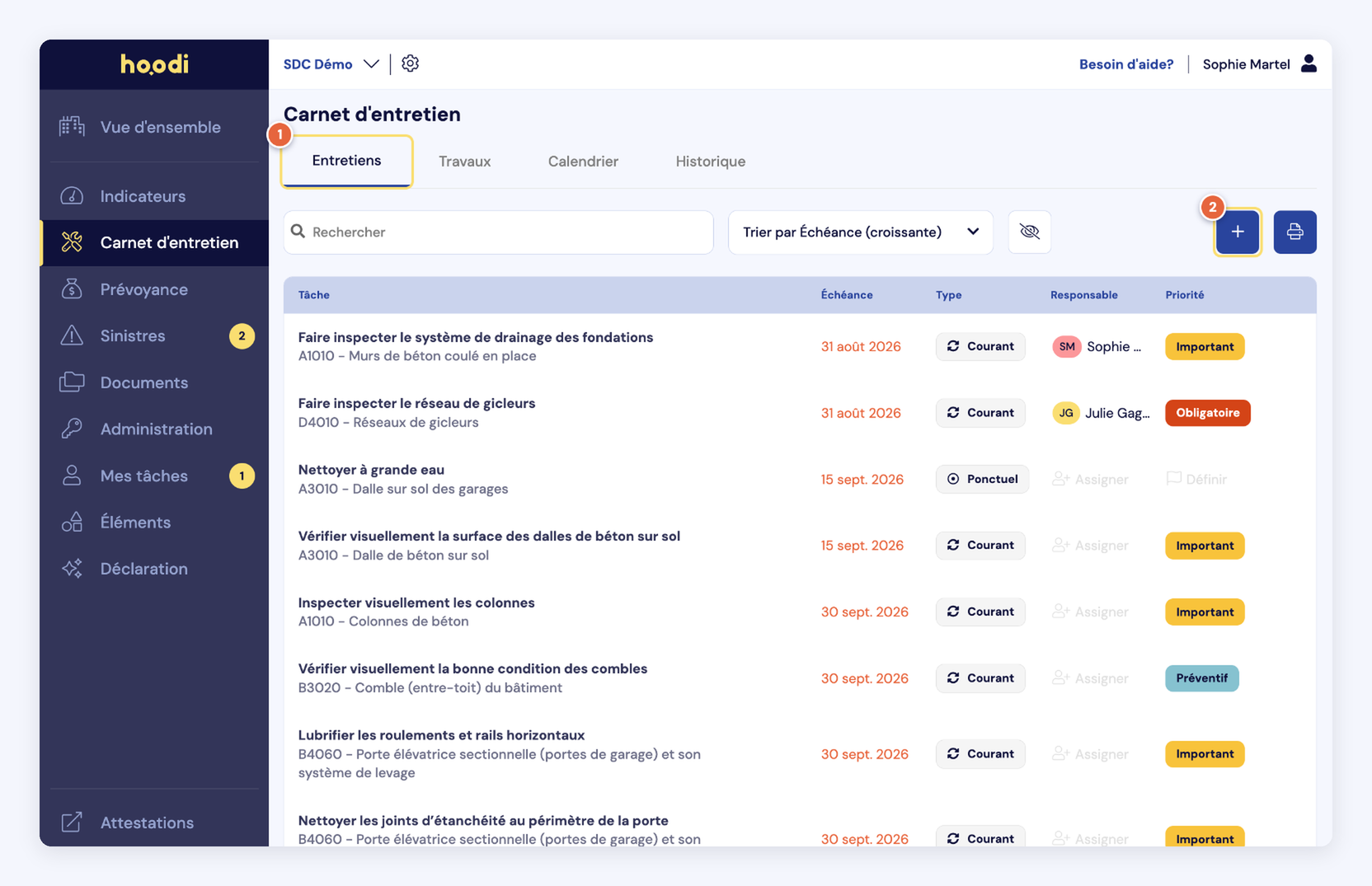Click the Déclaration sparkle icon
Screen dimensions: 1372x886
(x=72, y=569)
